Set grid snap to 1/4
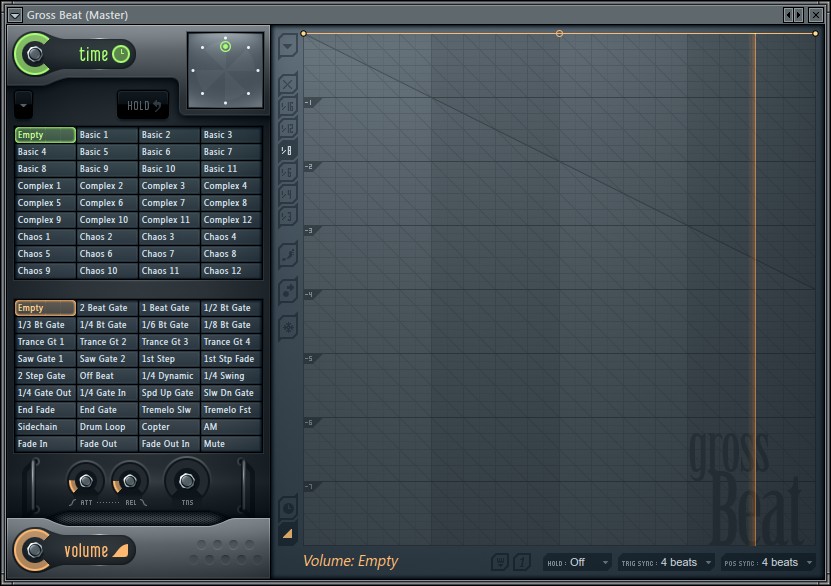Image resolution: width=831 pixels, height=586 pixels. tap(287, 194)
